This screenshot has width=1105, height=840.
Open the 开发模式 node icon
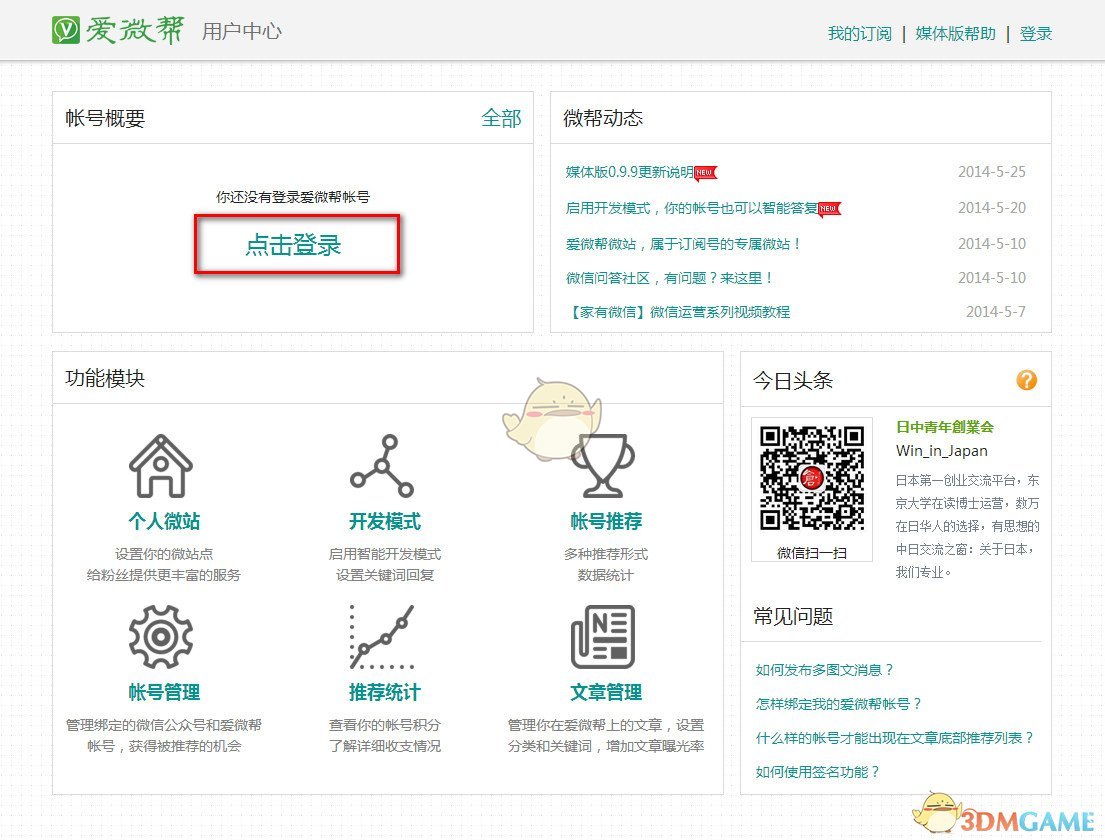(383, 465)
